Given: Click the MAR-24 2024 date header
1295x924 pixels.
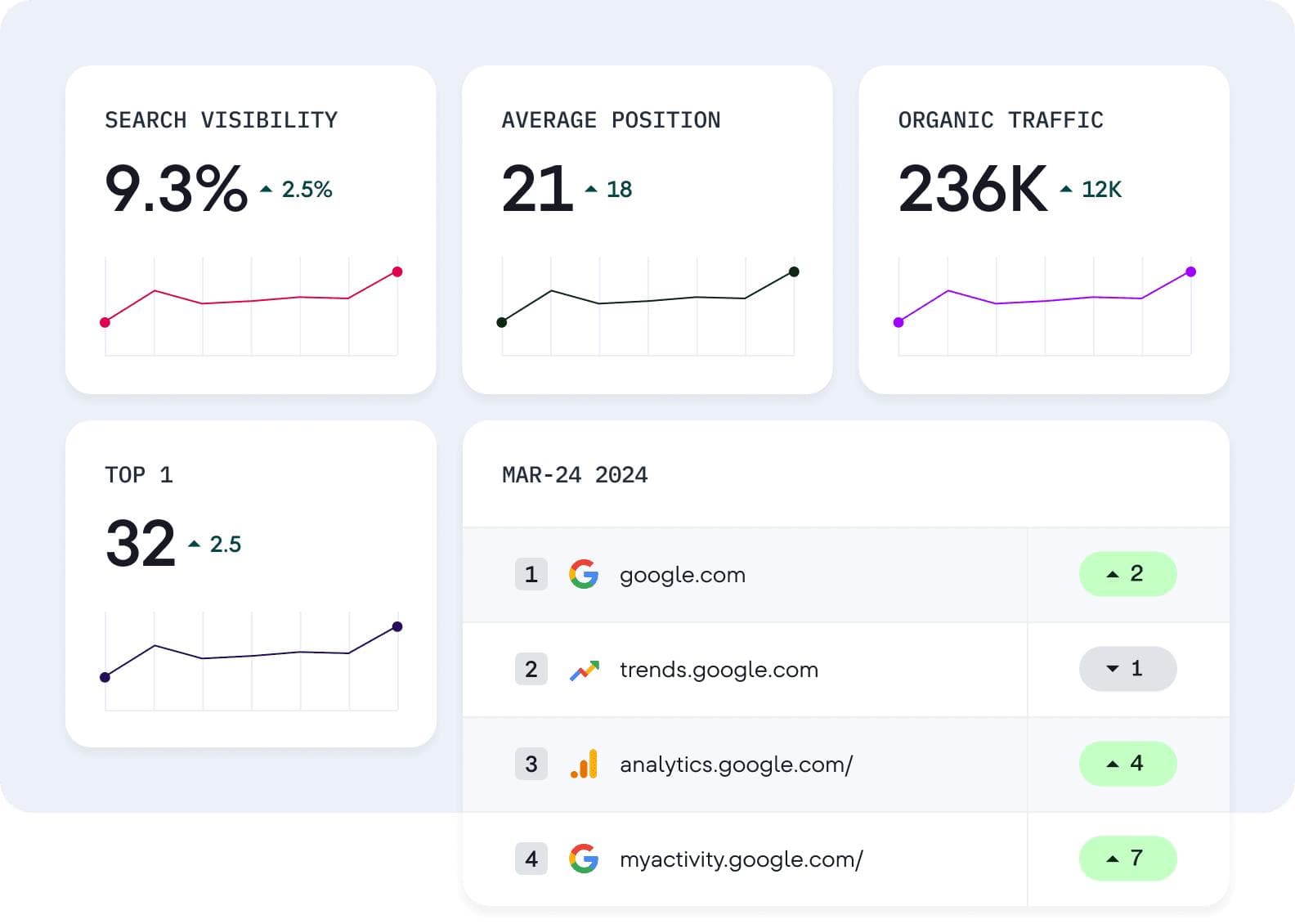Looking at the screenshot, I should (x=575, y=475).
